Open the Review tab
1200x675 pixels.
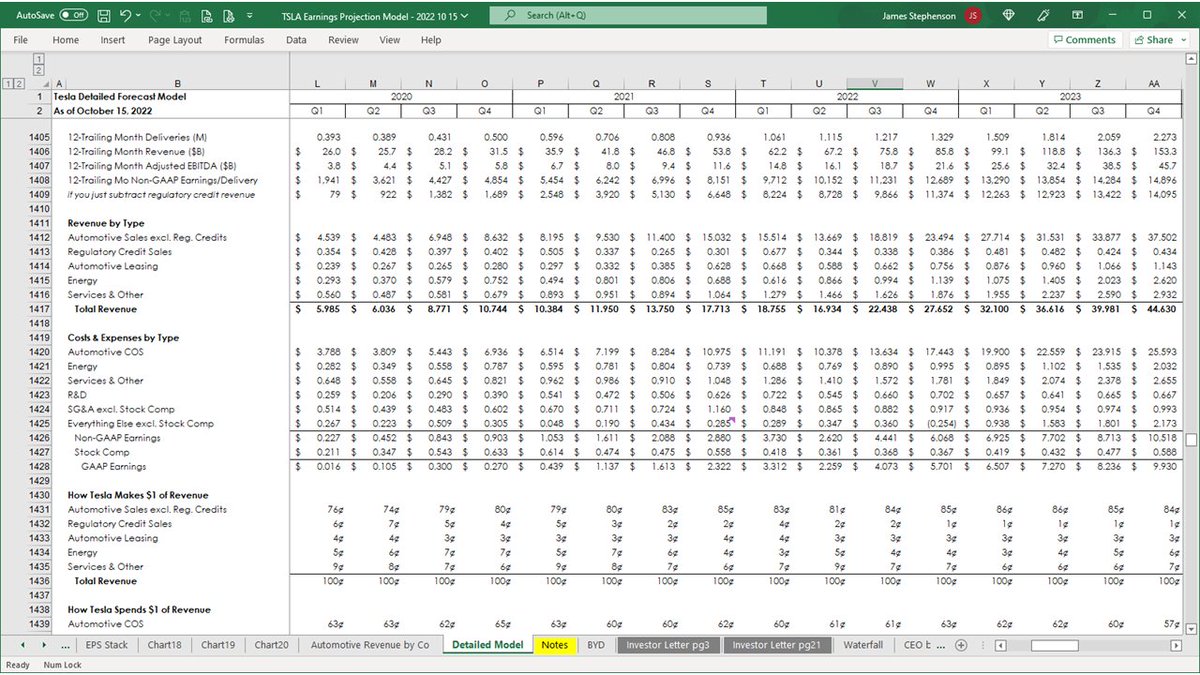tap(343, 40)
